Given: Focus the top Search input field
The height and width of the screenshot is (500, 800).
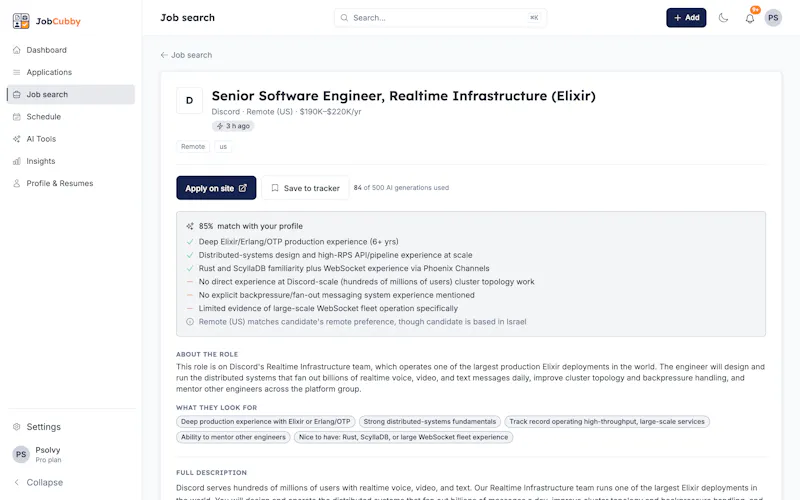Looking at the screenshot, I should click(x=440, y=18).
